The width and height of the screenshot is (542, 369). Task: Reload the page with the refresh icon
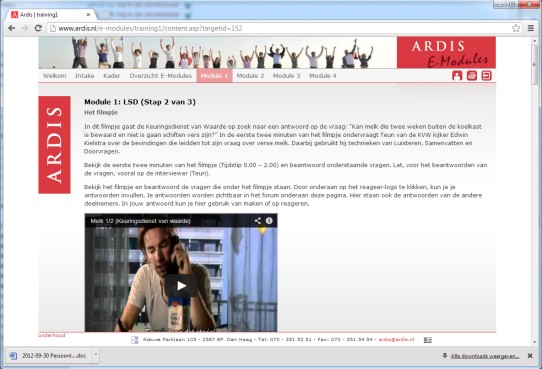[38, 28]
